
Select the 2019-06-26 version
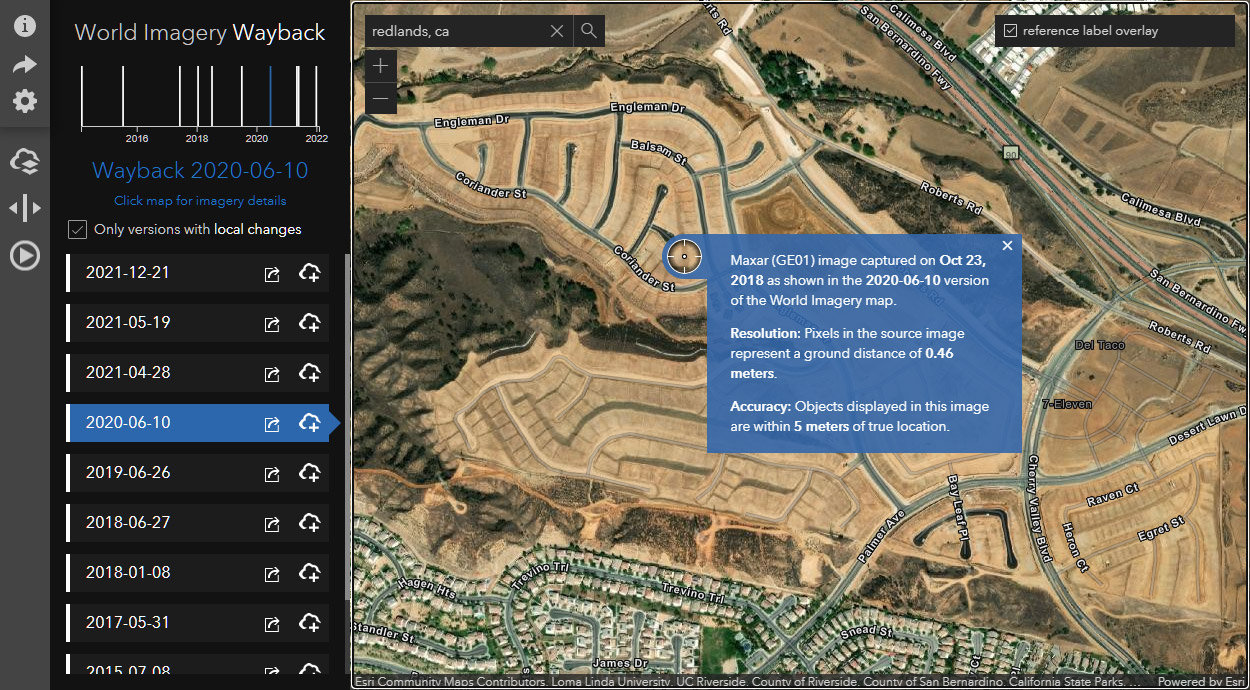point(197,473)
